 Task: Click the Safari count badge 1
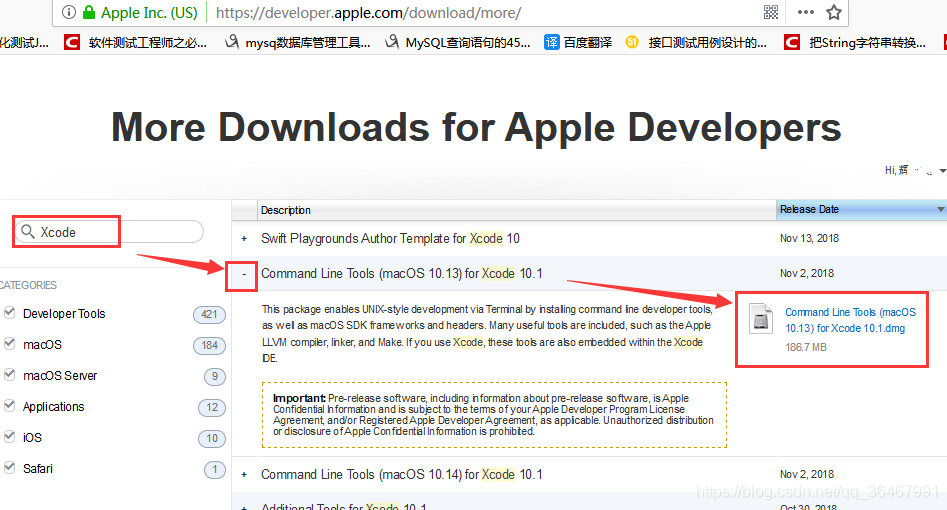tap(215, 470)
